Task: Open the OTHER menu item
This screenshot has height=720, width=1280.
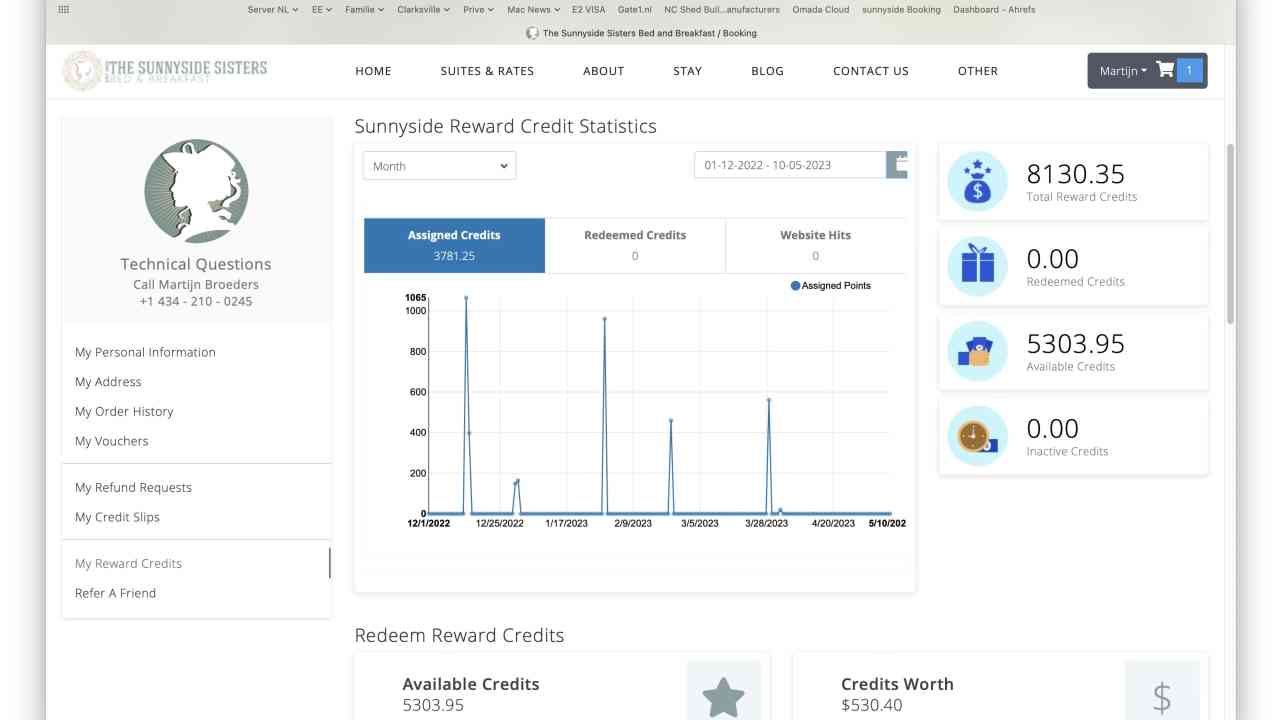Action: (x=978, y=71)
